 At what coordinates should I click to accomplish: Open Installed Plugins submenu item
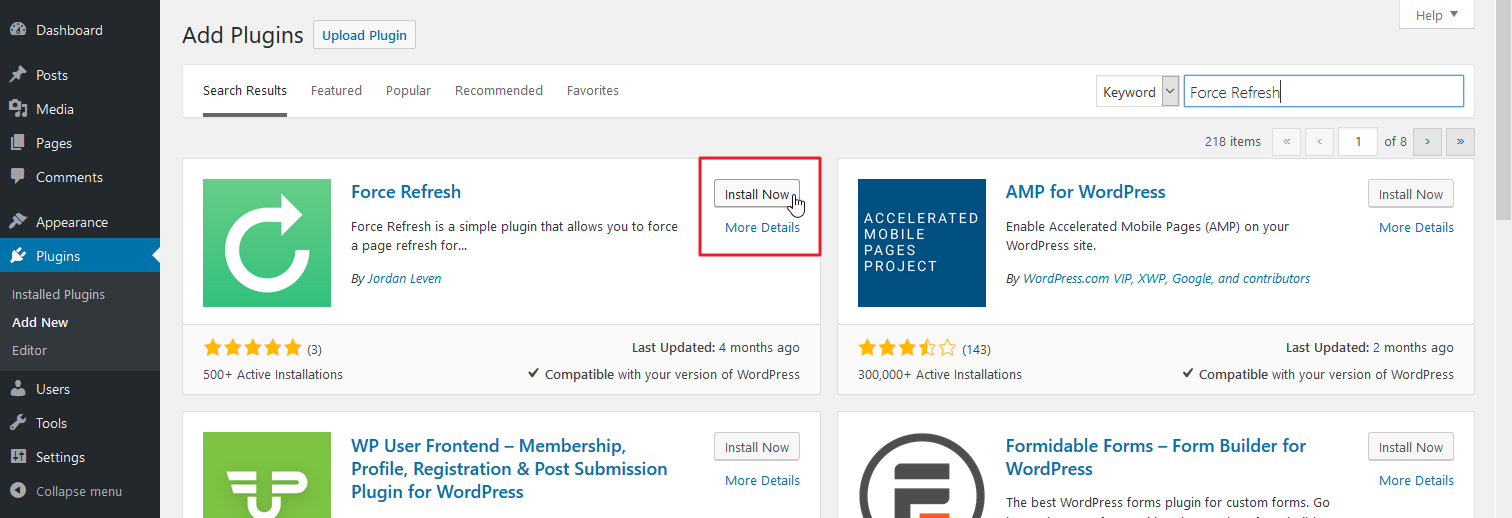(x=58, y=295)
